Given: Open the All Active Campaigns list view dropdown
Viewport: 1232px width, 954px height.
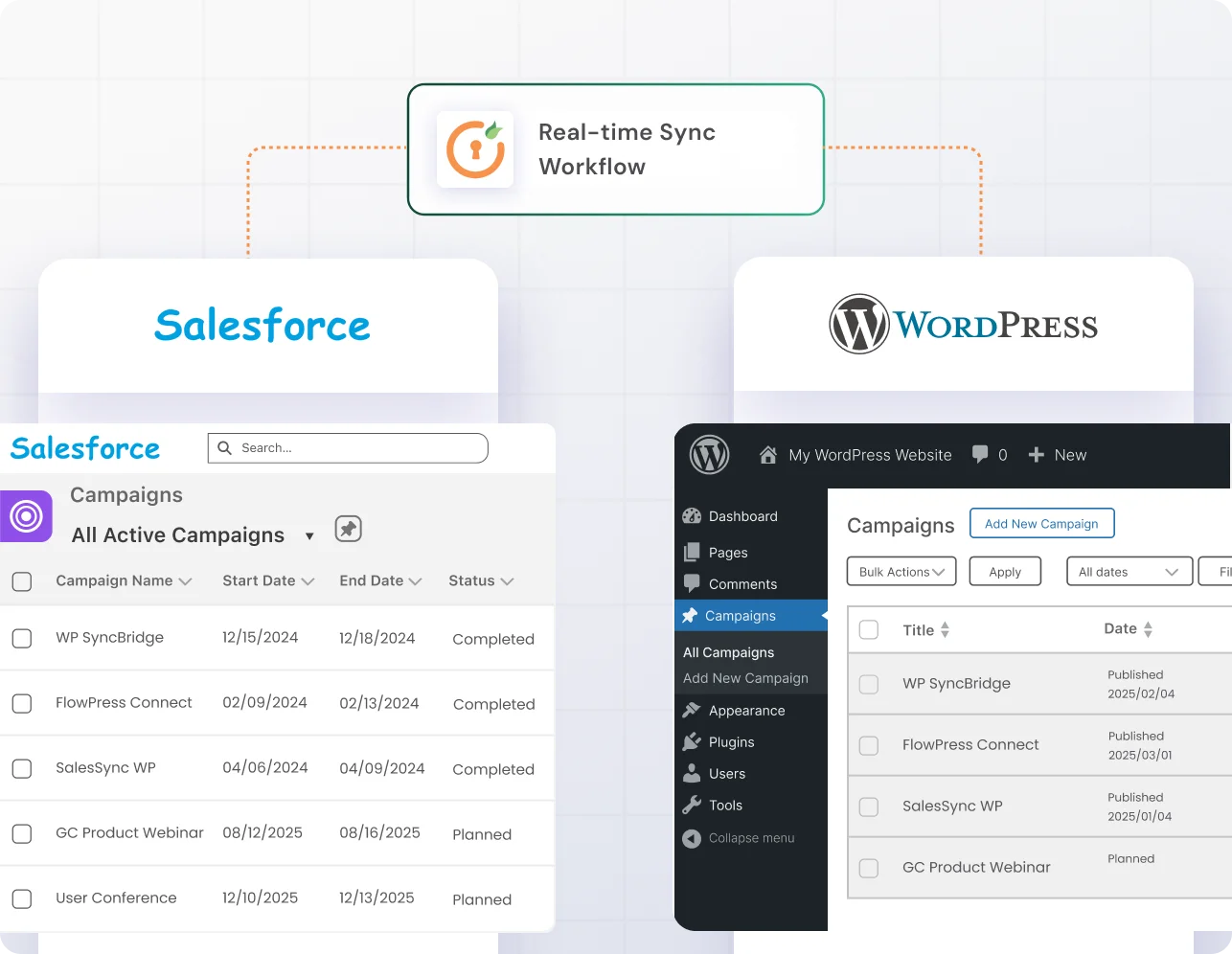Looking at the screenshot, I should pyautogui.click(x=309, y=536).
